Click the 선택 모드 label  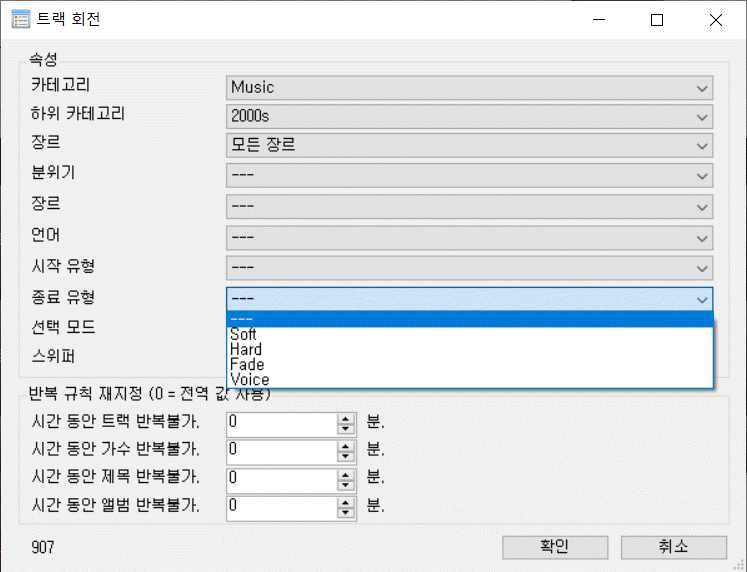click(x=63, y=327)
